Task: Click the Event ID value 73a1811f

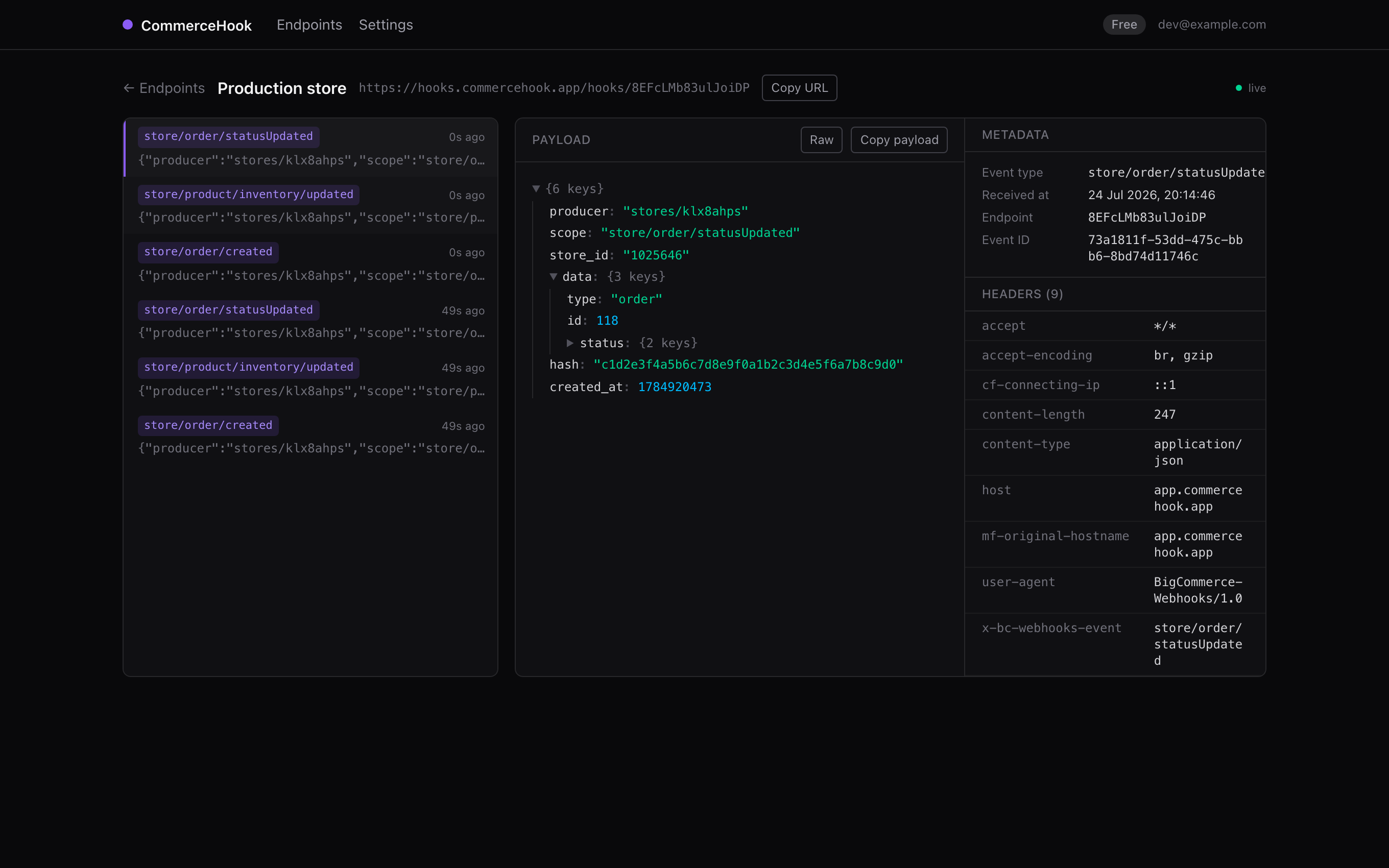Action: click(1165, 248)
